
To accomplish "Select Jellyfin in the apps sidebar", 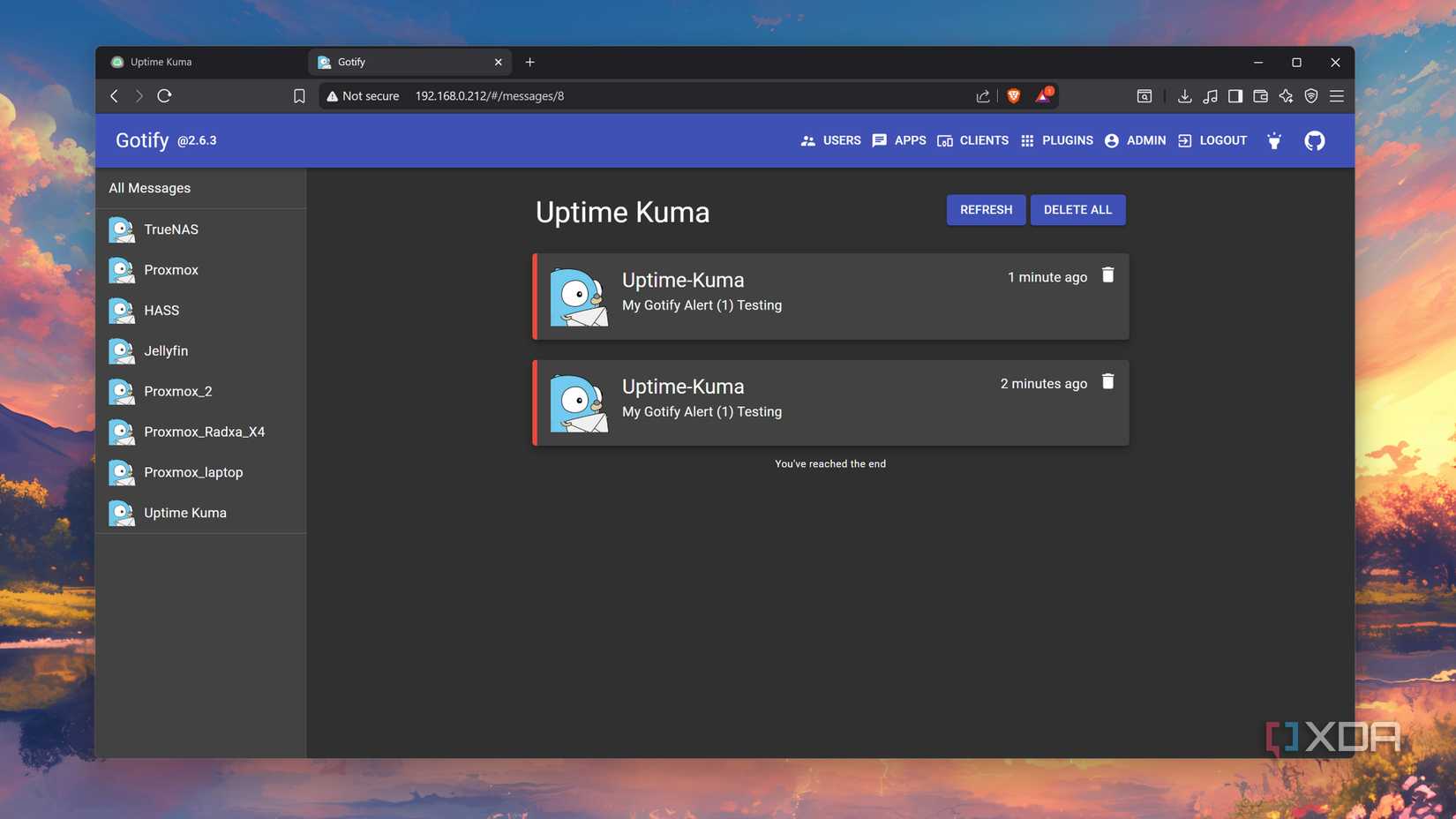I will 165,350.
